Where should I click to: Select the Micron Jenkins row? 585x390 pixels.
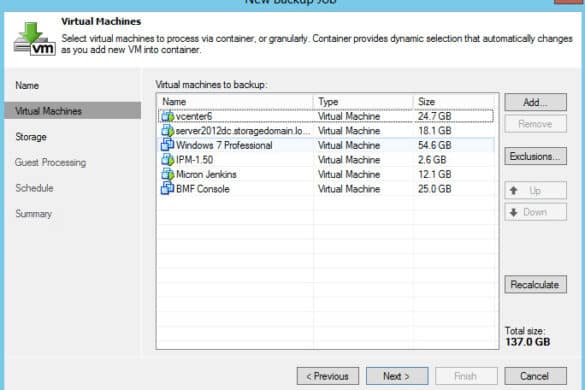(326, 174)
